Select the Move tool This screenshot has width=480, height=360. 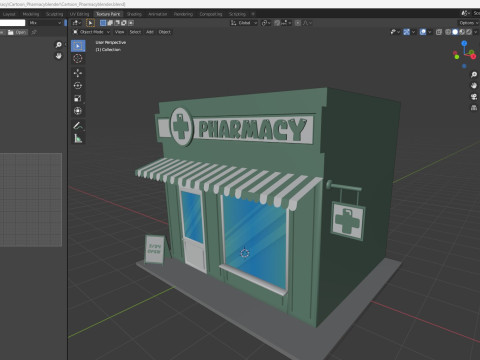click(78, 73)
